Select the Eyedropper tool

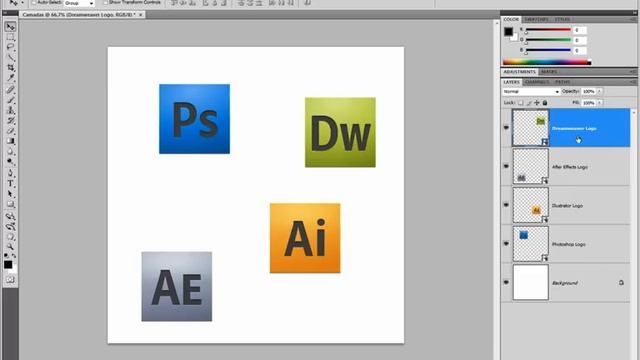tap(10, 78)
